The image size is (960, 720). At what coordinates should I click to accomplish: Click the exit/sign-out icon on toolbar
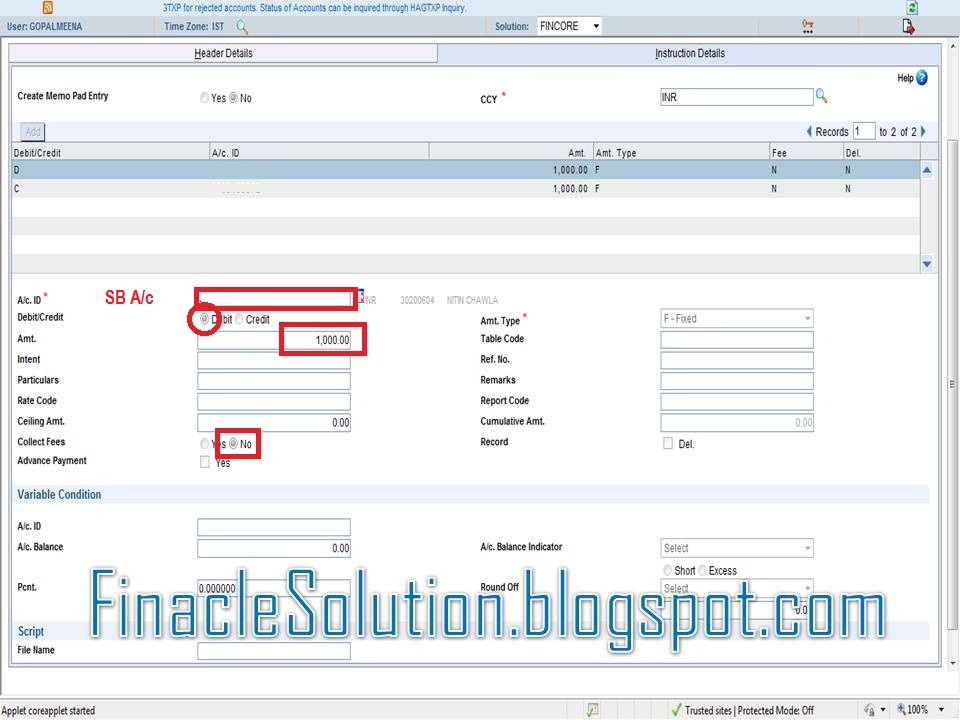point(908,26)
